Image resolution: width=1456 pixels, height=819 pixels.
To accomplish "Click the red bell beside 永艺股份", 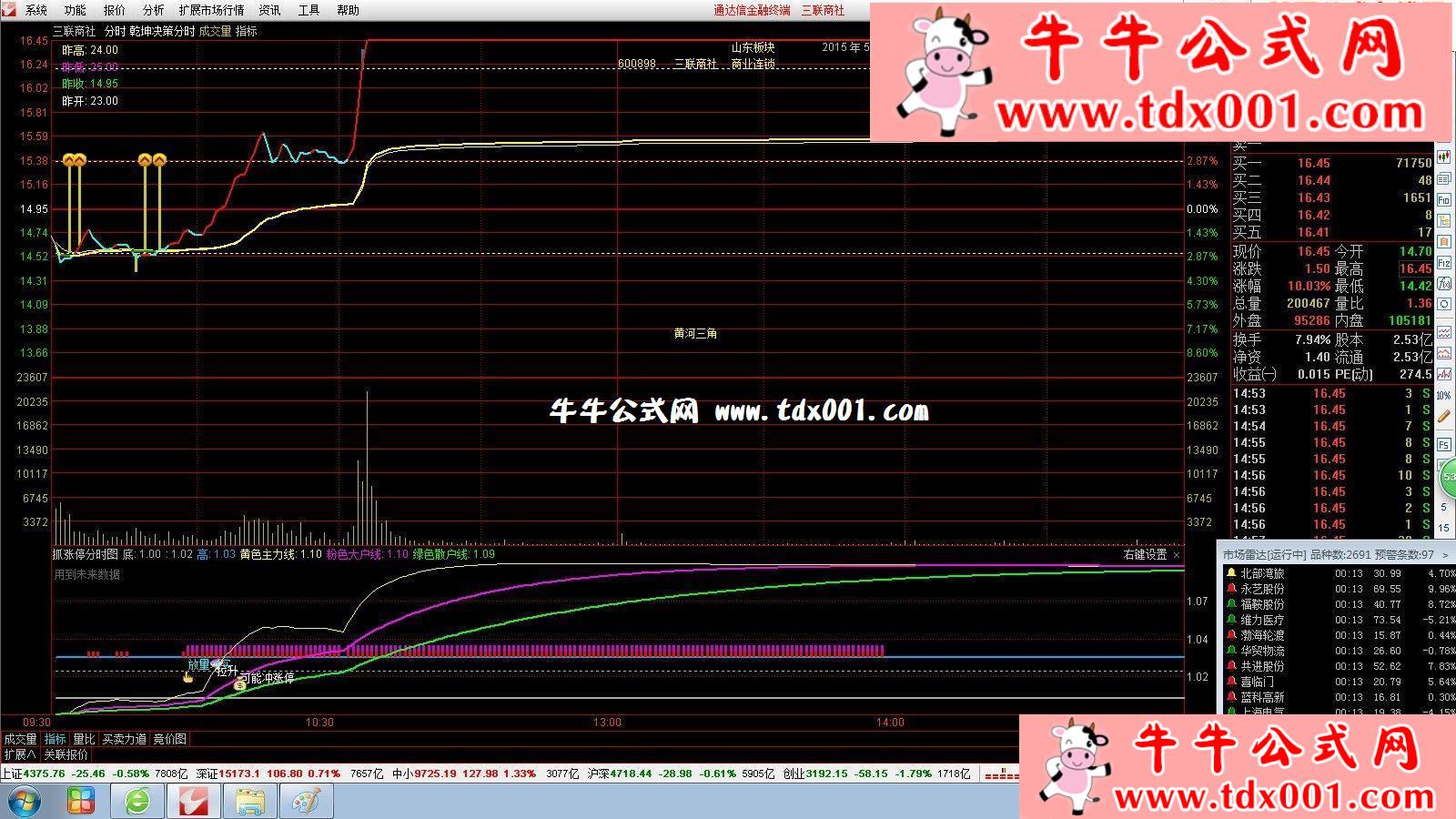I will [x=1231, y=589].
